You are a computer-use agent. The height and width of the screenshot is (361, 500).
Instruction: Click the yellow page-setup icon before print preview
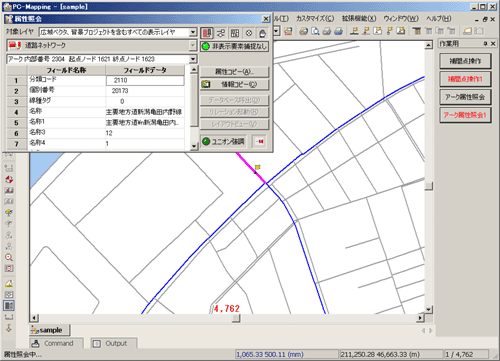point(303,31)
